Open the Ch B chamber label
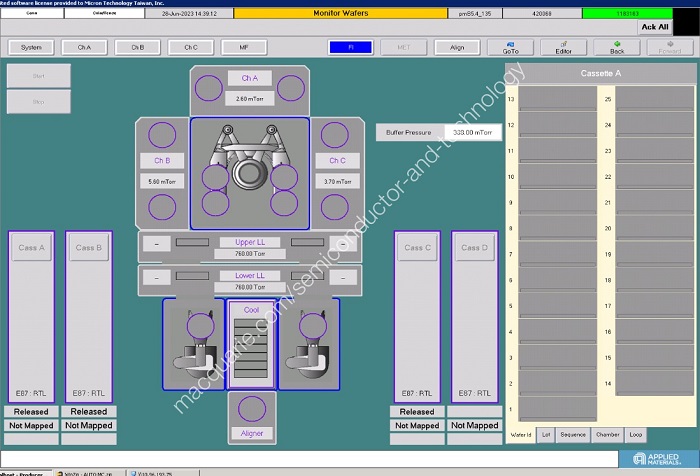The image size is (700, 476). pyautogui.click(x=162, y=160)
